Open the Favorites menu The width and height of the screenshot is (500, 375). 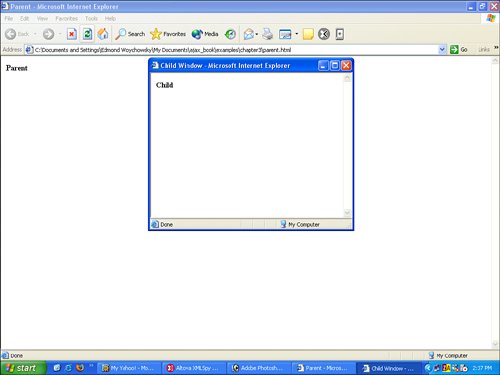pos(66,18)
